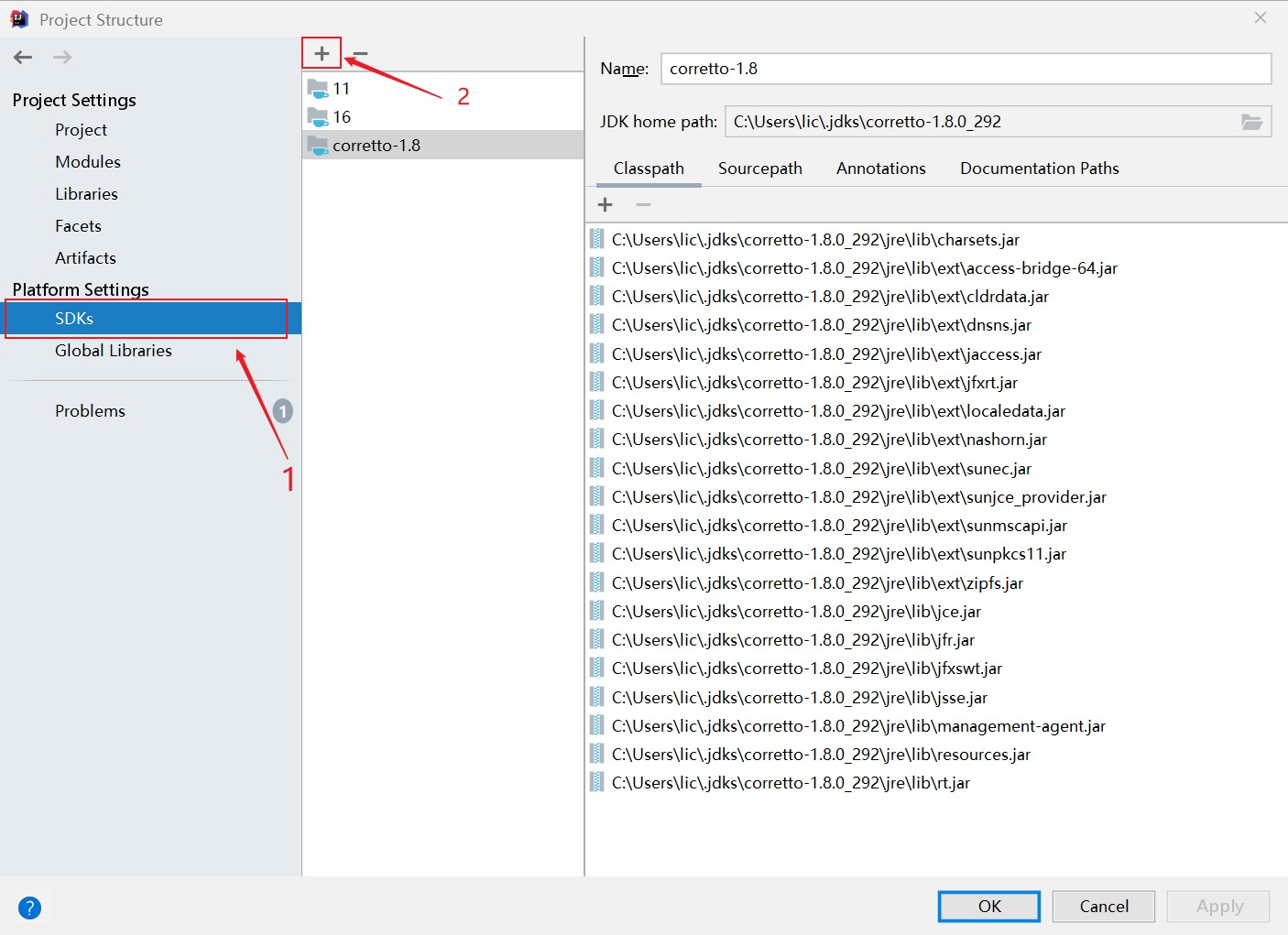Select the sunjce_provider.jar classpath entry
This screenshot has width=1288, height=935.
(936, 497)
